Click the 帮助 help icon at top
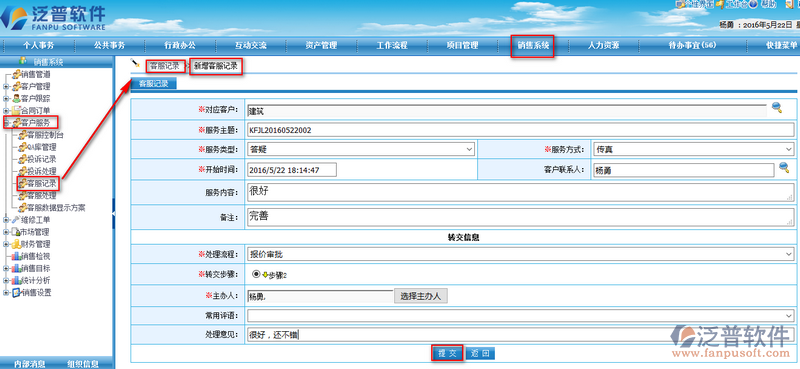Image resolution: width=800 pixels, height=369 pixels. 753,4
